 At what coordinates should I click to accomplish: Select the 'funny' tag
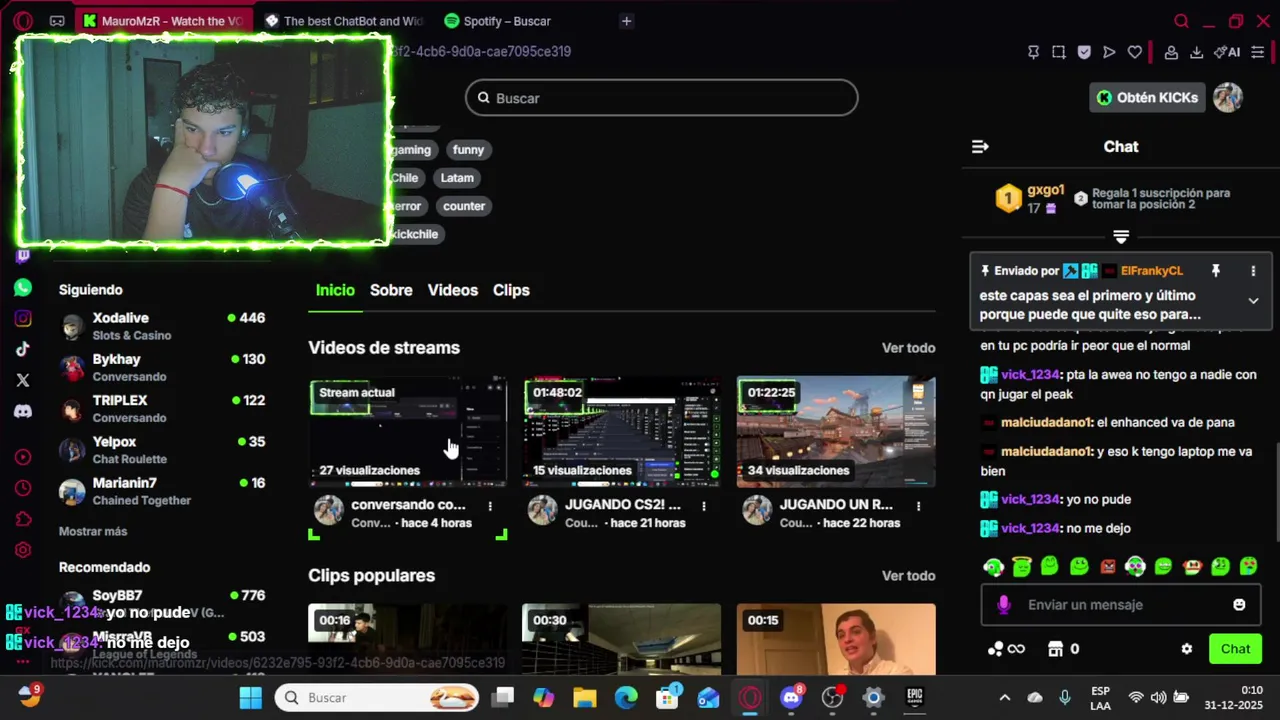[468, 150]
